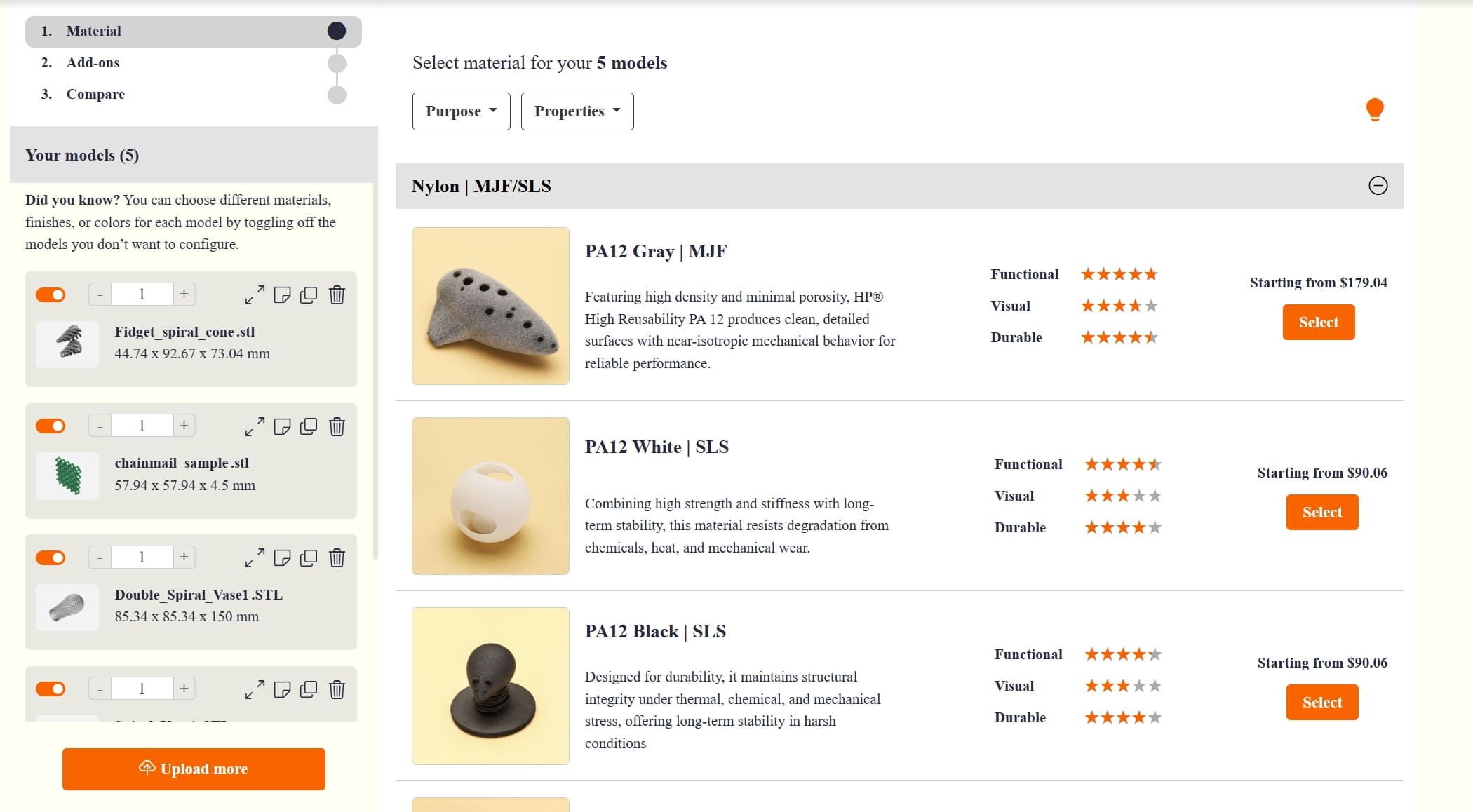
Task: Disable the Double_Spiral_Vase1 toggle
Action: tap(50, 557)
